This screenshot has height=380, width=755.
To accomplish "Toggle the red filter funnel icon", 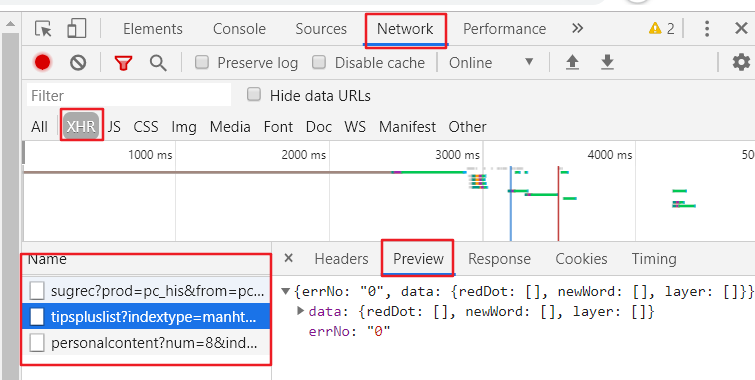I will pos(123,63).
